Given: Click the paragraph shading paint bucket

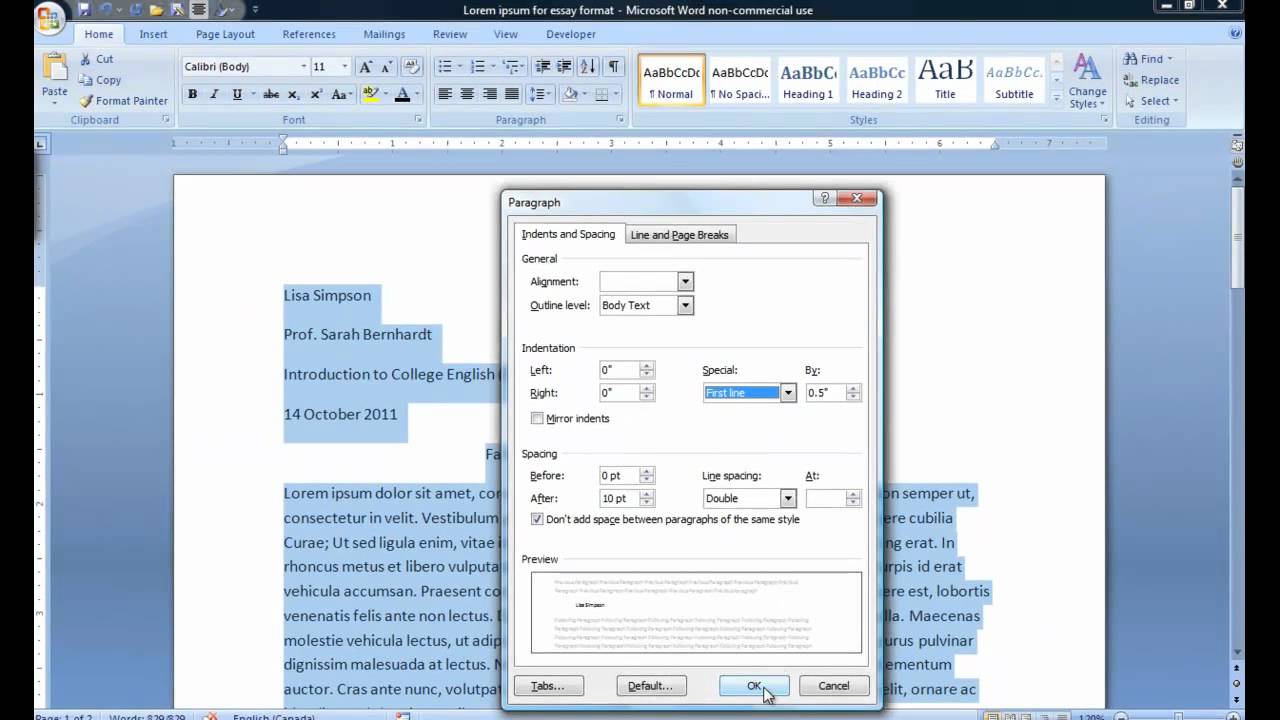Looking at the screenshot, I should (570, 95).
